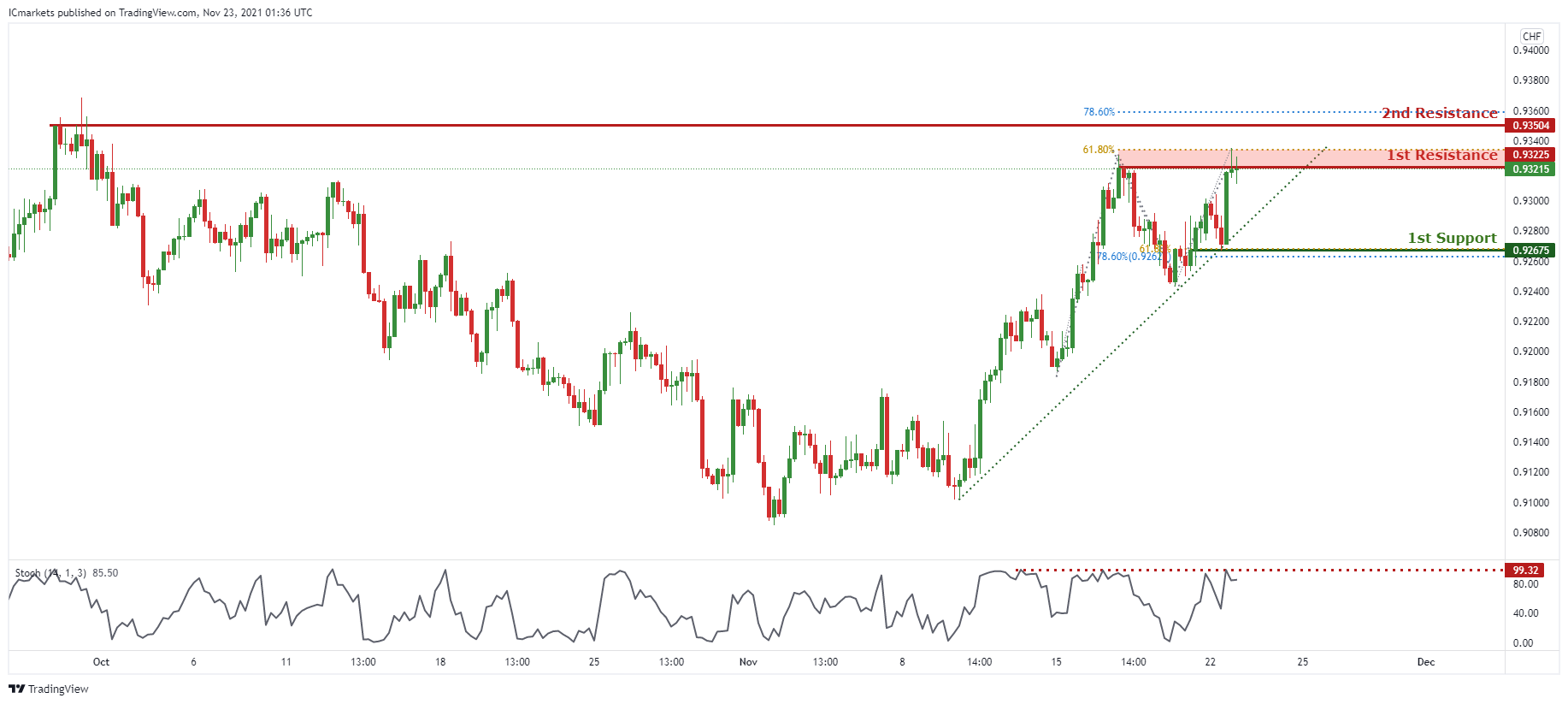Click the 'Dec' time axis label
Screen dimensions: 1568x704
pos(1426,662)
